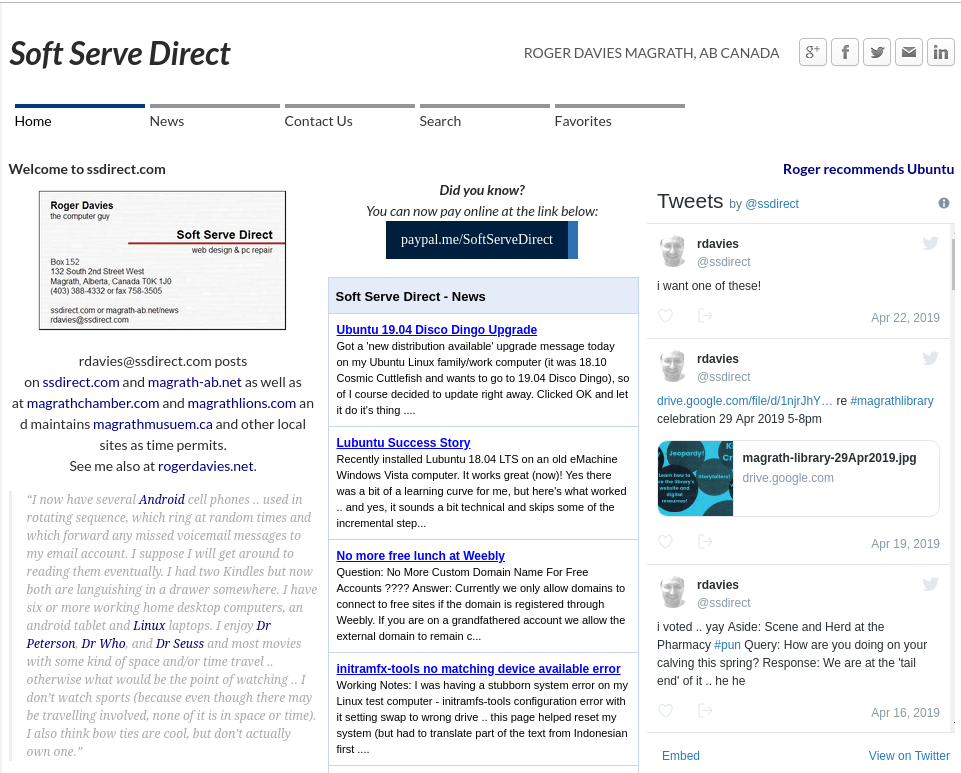Open 'No more free lunch at Weebly' article
This screenshot has height=773, width=961.
[420, 556]
